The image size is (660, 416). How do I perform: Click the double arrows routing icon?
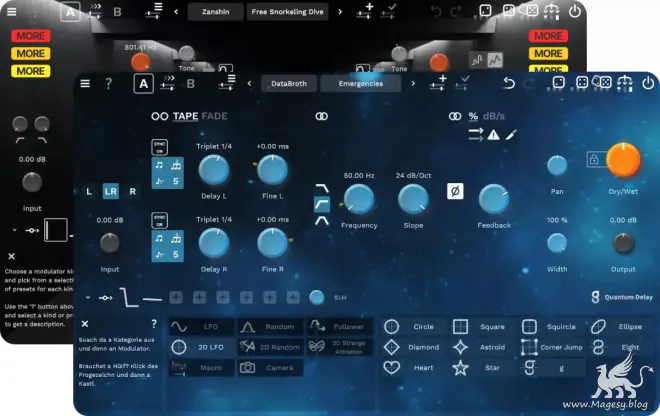476,135
